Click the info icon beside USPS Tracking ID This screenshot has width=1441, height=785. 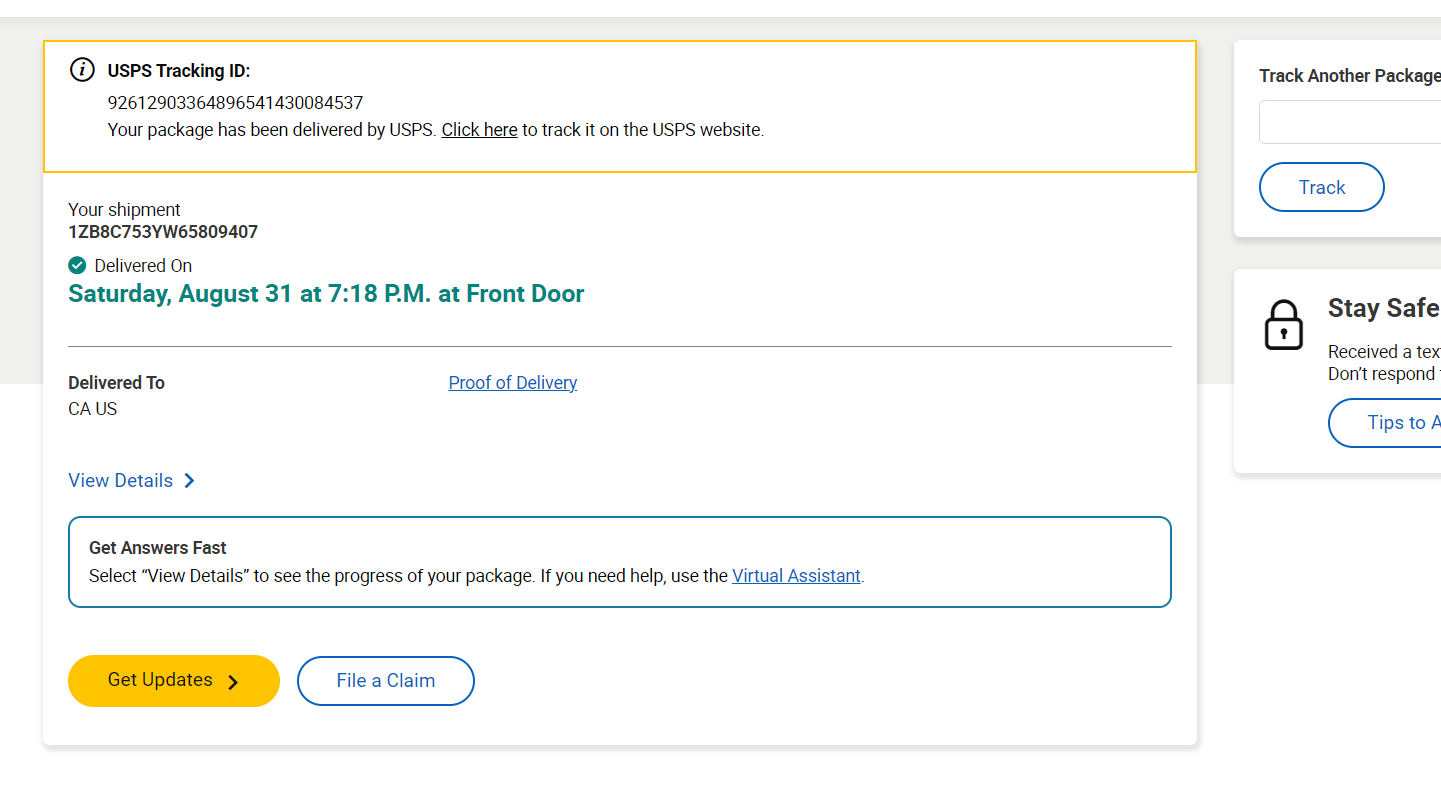click(82, 70)
